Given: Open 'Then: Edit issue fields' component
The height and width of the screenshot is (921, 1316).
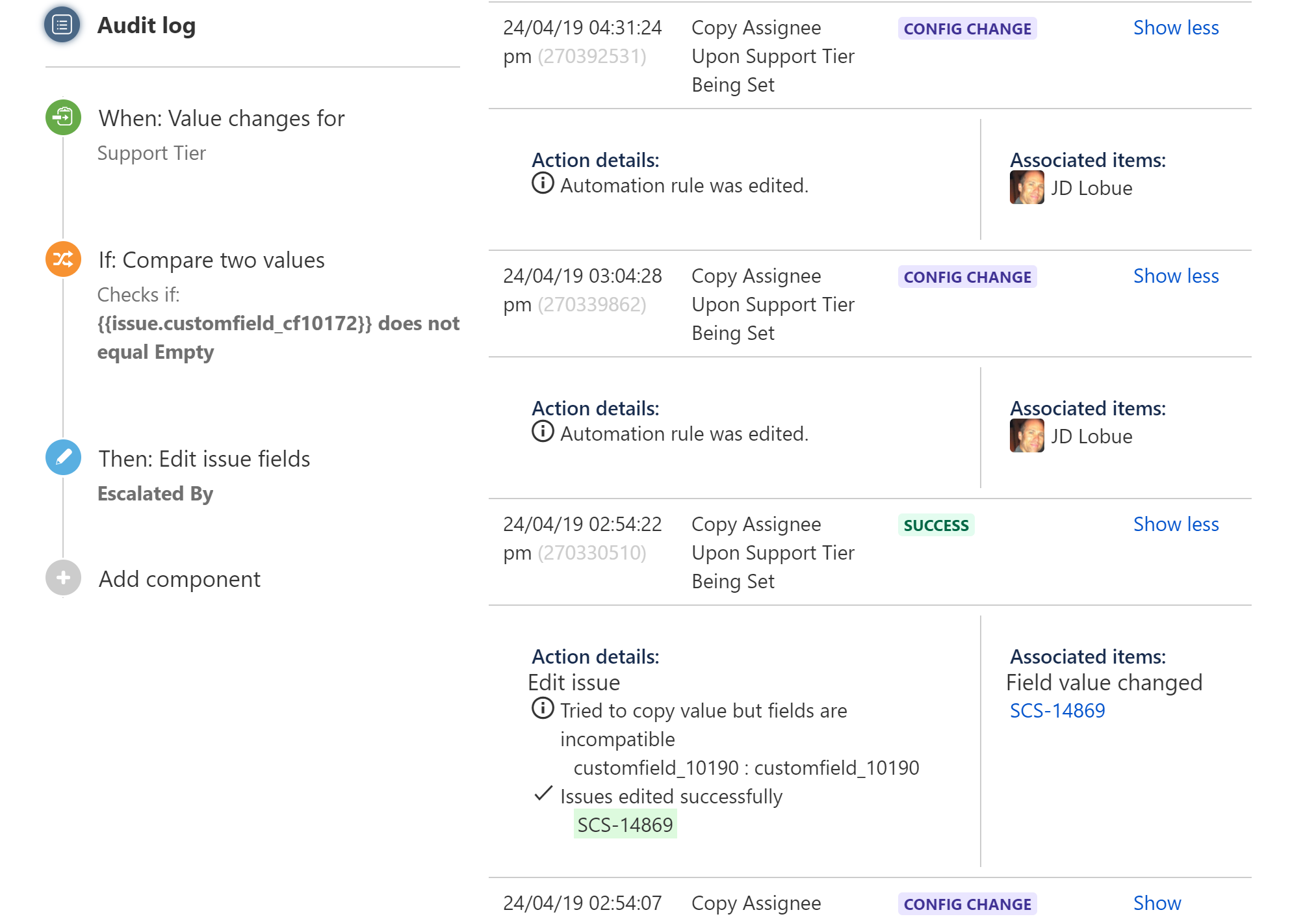Looking at the screenshot, I should click(204, 459).
